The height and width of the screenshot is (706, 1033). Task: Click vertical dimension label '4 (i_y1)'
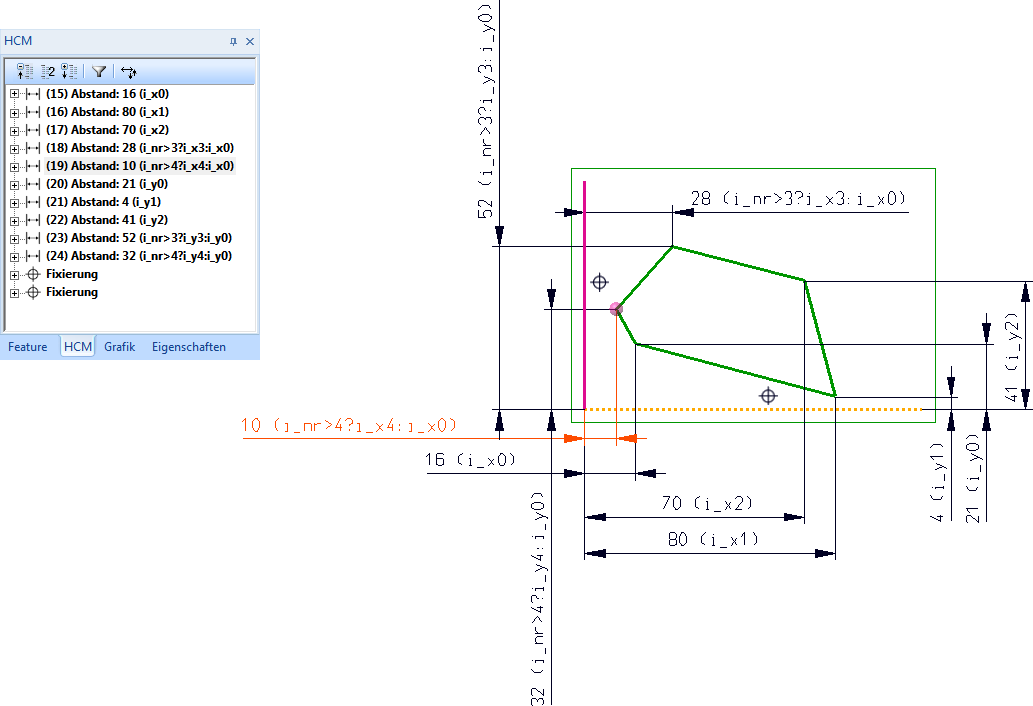pos(937,482)
